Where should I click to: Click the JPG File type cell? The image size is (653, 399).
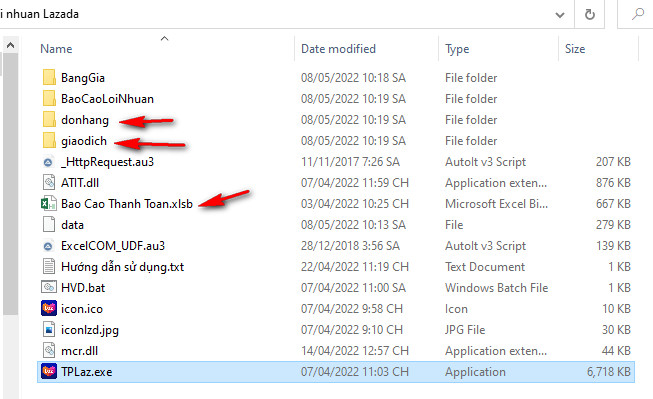click(465, 330)
